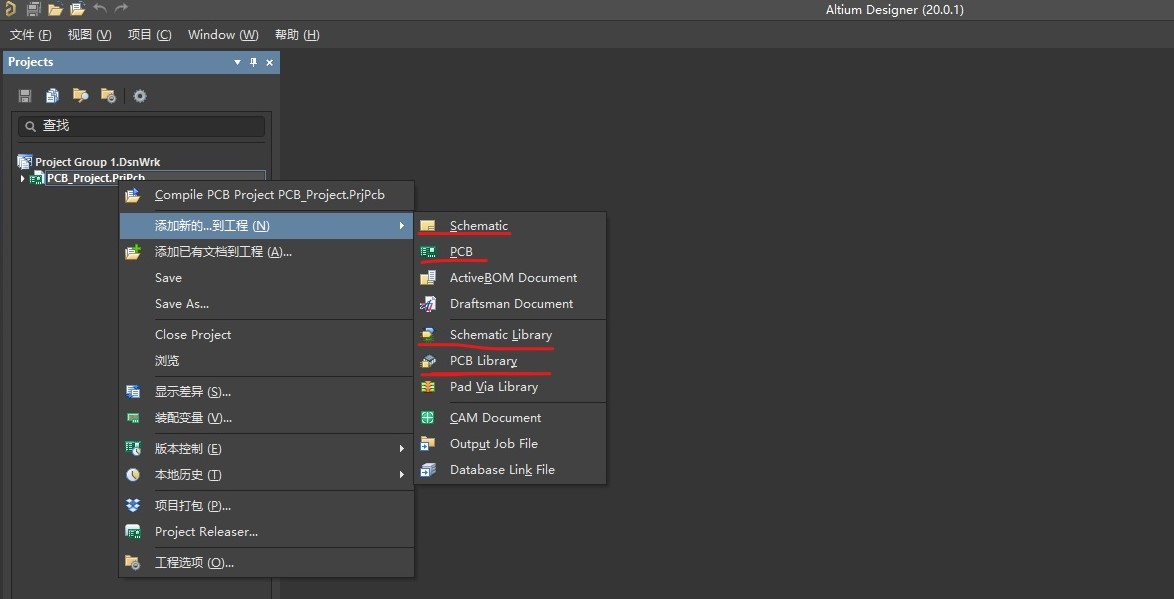Select Draftsman Document
The height and width of the screenshot is (599, 1174).
510,304
